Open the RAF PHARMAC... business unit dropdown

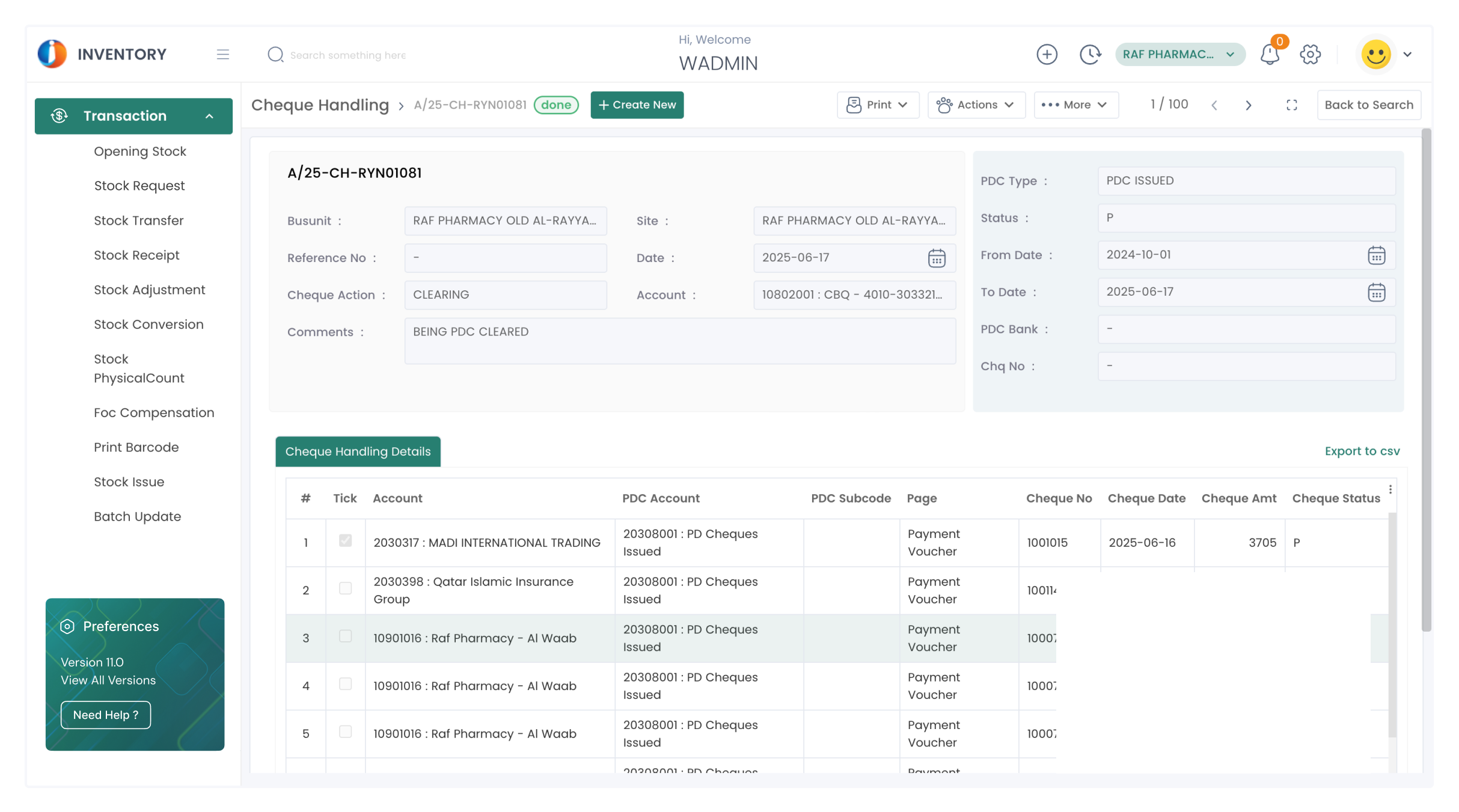[1179, 54]
